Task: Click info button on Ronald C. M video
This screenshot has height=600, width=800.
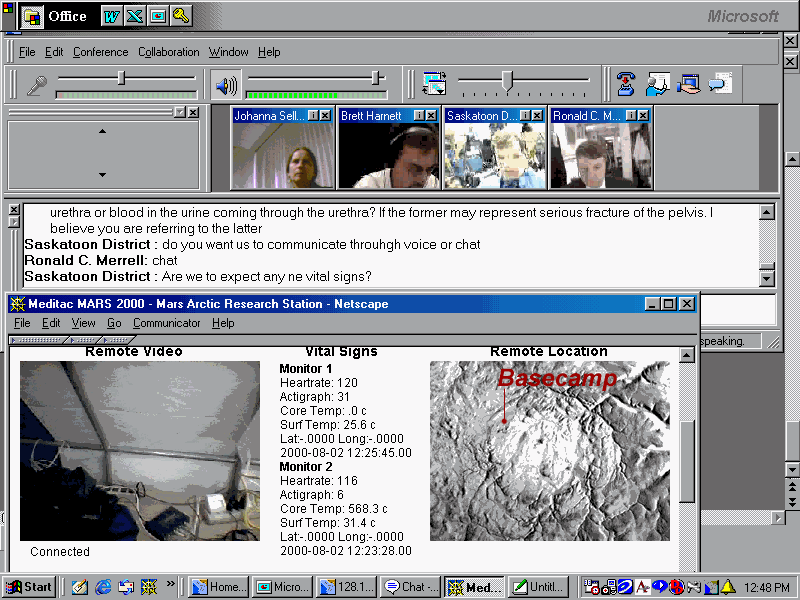Action: [631, 116]
